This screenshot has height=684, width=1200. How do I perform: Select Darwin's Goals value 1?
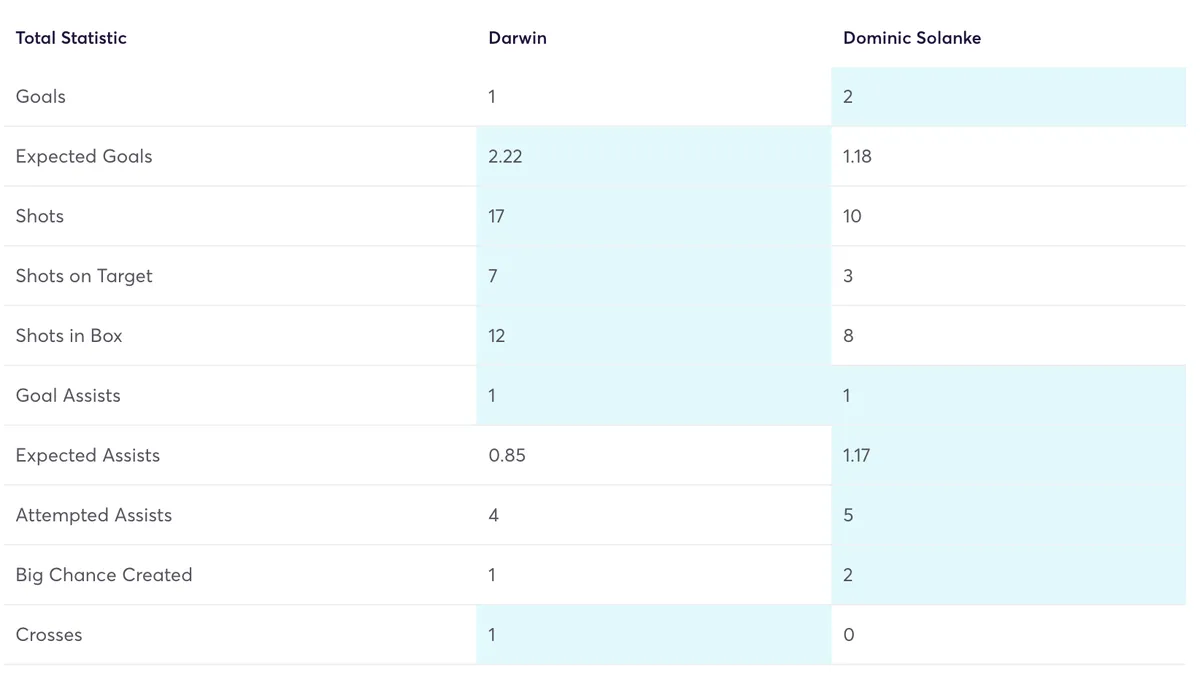(x=492, y=97)
